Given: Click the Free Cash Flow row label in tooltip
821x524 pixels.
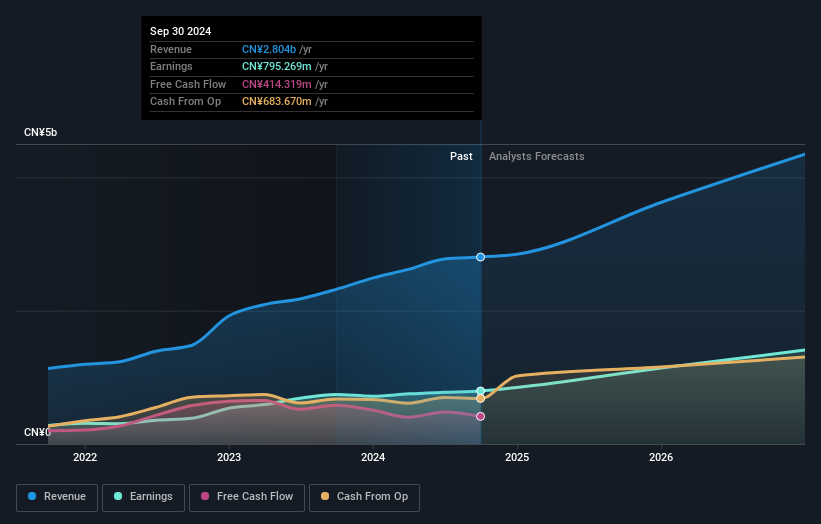Looking at the screenshot, I should tap(188, 84).
